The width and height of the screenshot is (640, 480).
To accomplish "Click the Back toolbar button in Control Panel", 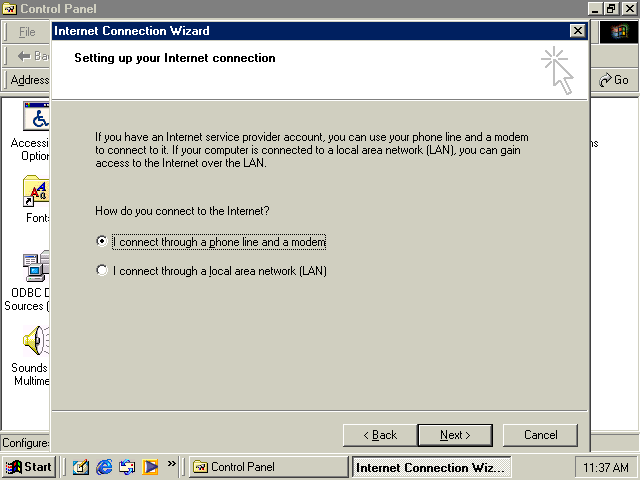I will pos(33,56).
